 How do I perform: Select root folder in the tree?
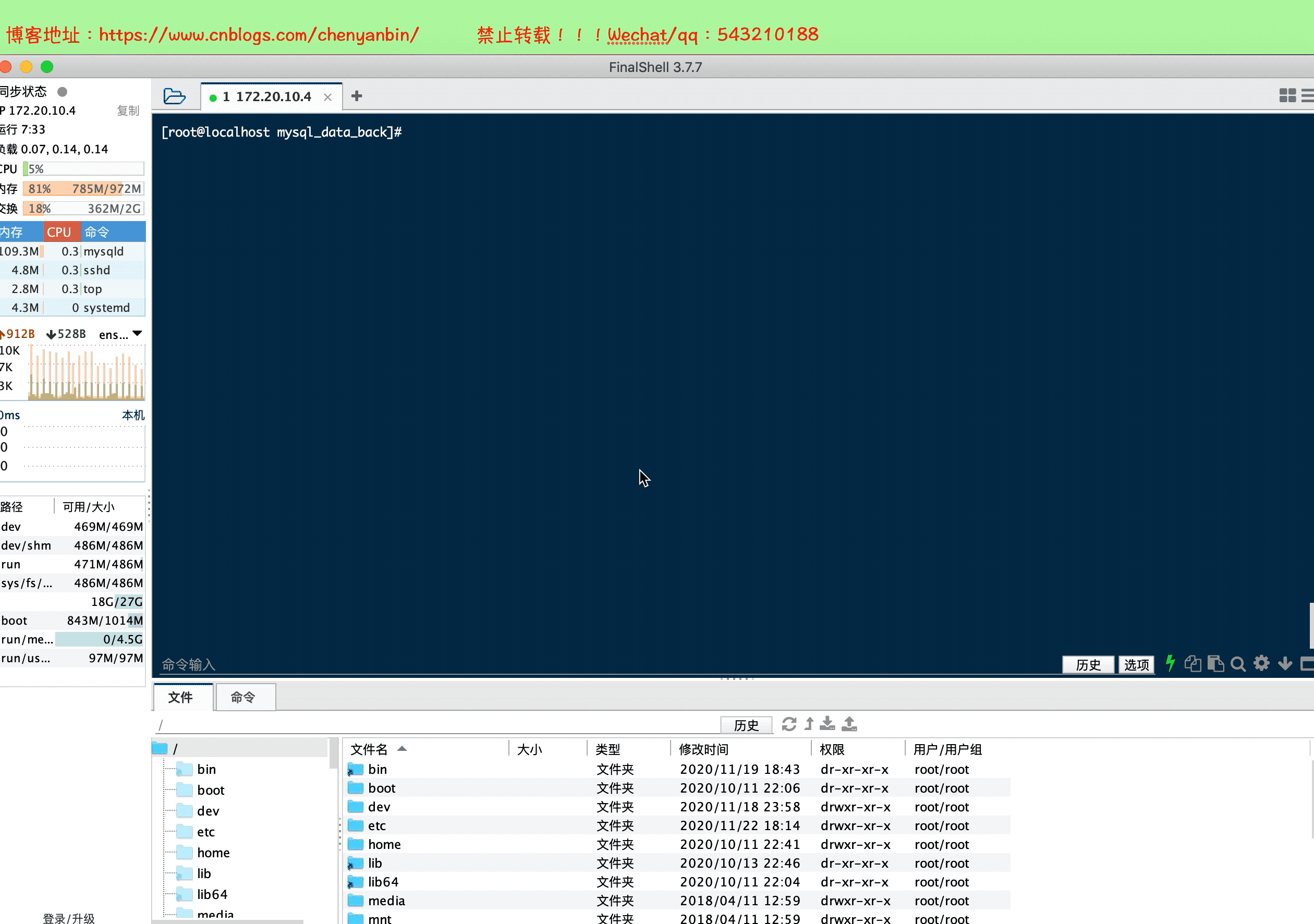240,748
